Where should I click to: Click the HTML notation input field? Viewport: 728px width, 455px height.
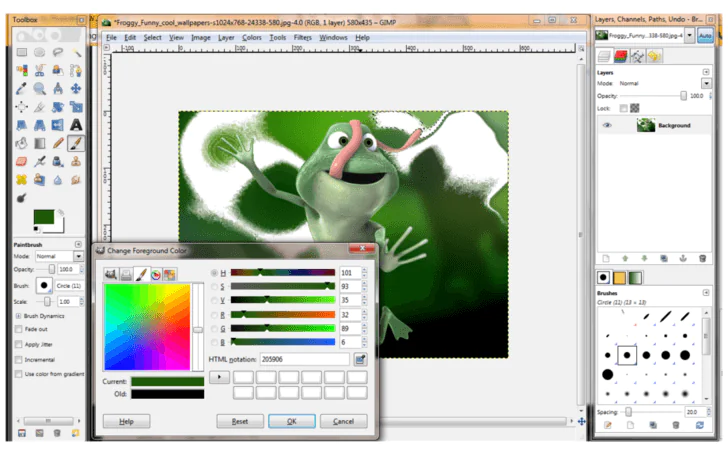pyautogui.click(x=304, y=358)
